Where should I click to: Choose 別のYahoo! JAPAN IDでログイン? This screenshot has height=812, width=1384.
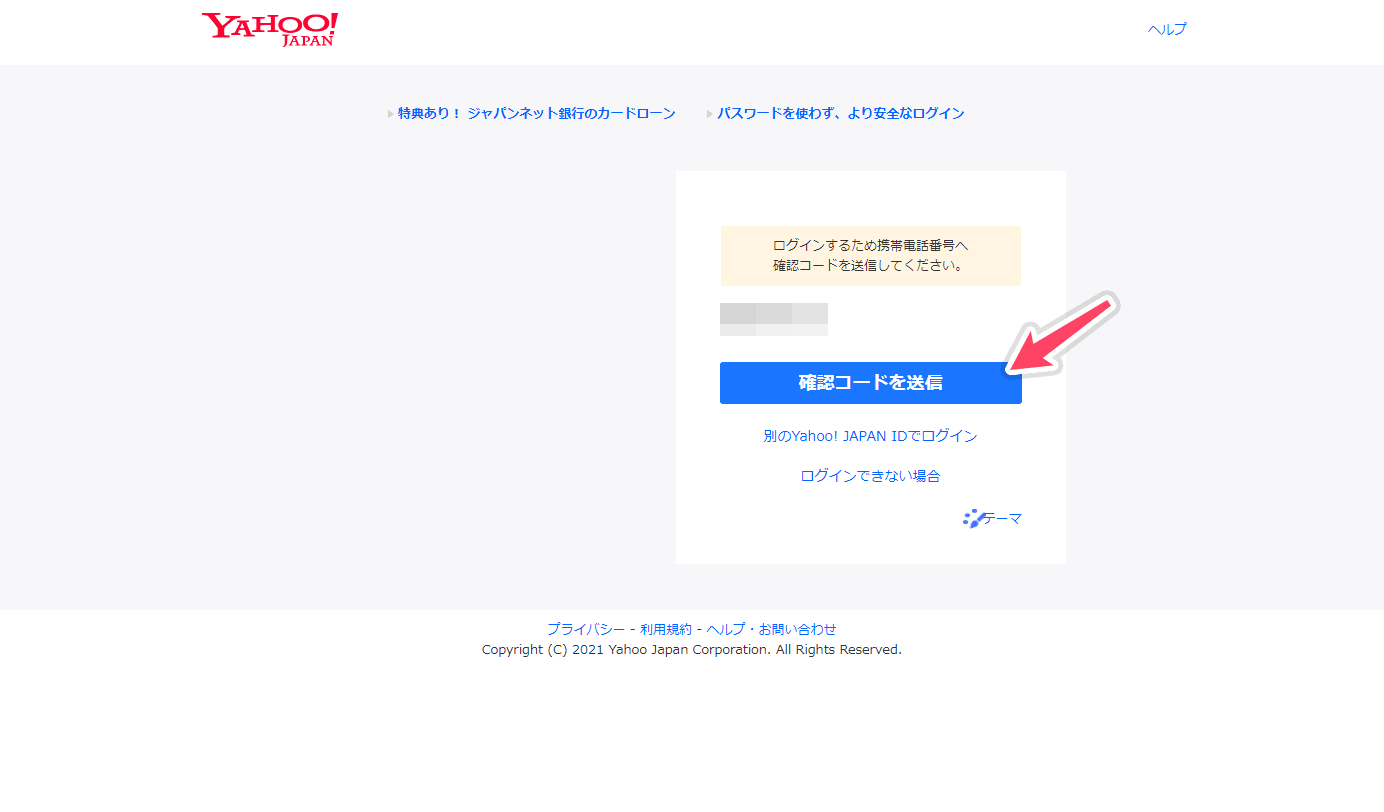(870, 436)
